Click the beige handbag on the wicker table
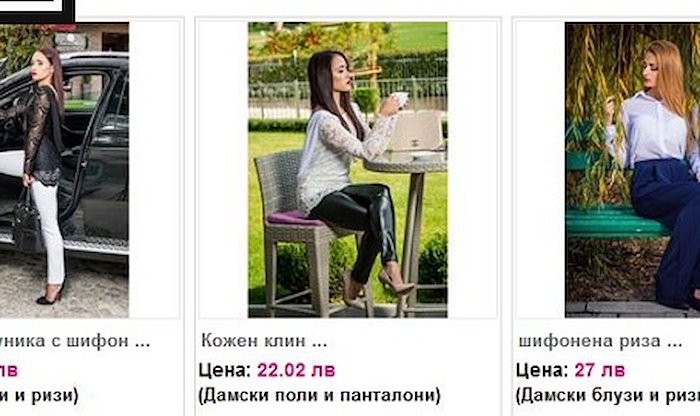The image size is (700, 416). [415, 134]
